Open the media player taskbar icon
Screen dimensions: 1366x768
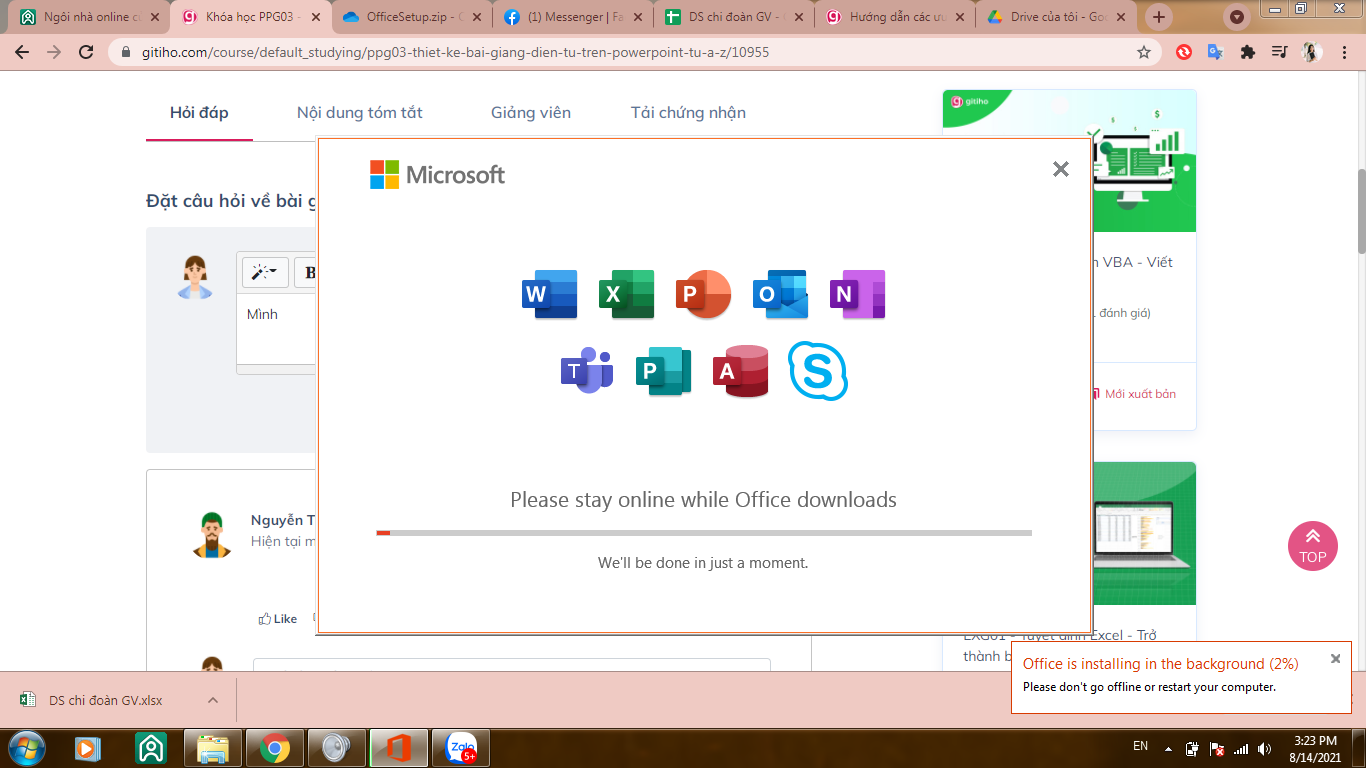88,748
